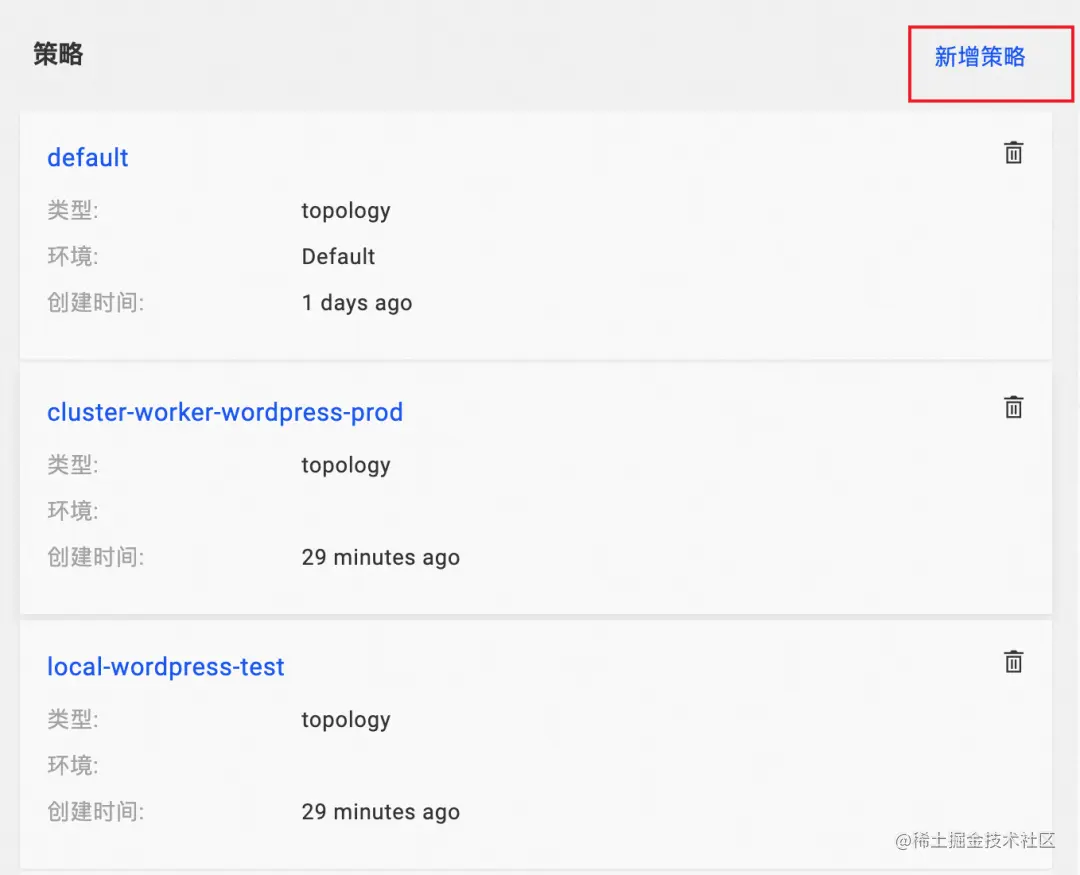The image size is (1080, 875).
Task: Click the 新增策略 link
Action: coord(979,57)
